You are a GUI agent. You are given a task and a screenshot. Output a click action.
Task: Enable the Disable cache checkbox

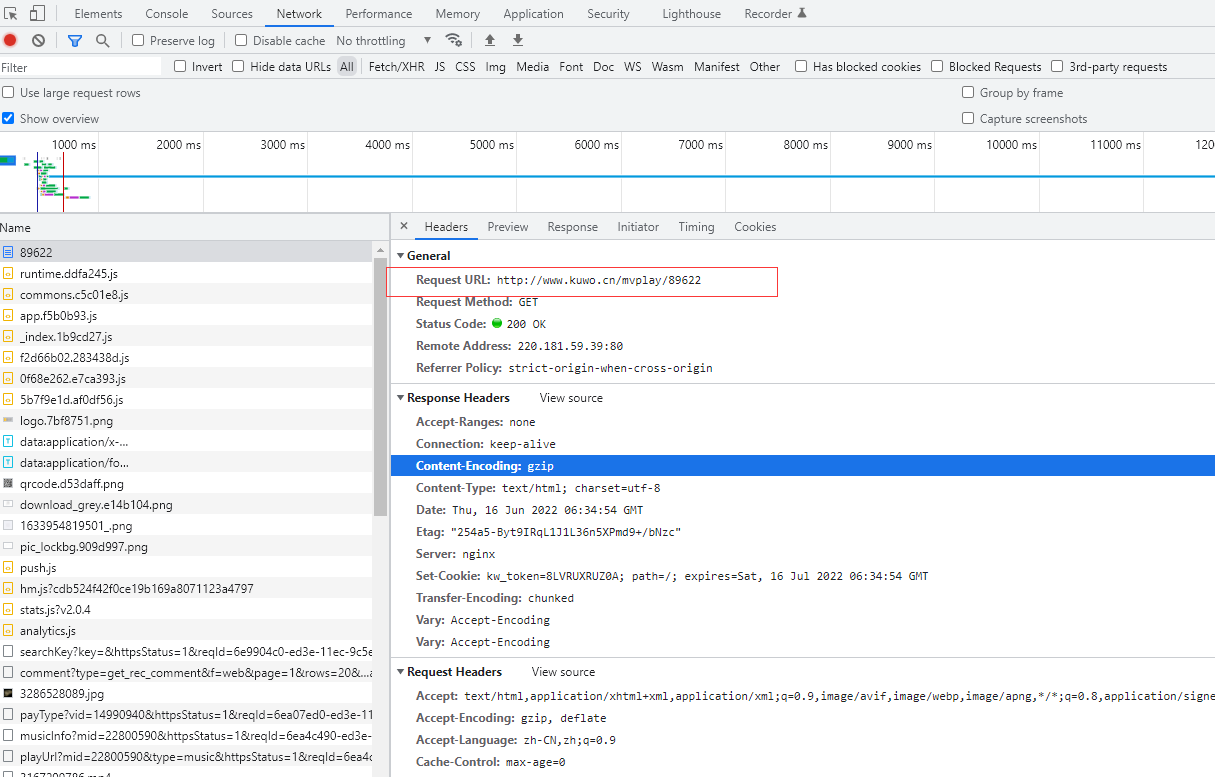(241, 40)
